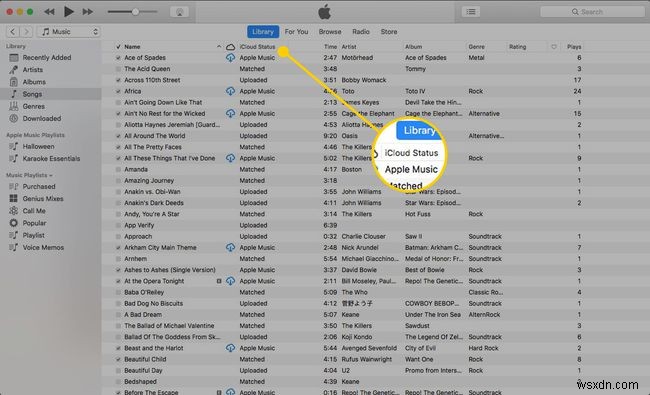Click into the Search field
Viewport: 650px width, 395px height.
coord(592,12)
